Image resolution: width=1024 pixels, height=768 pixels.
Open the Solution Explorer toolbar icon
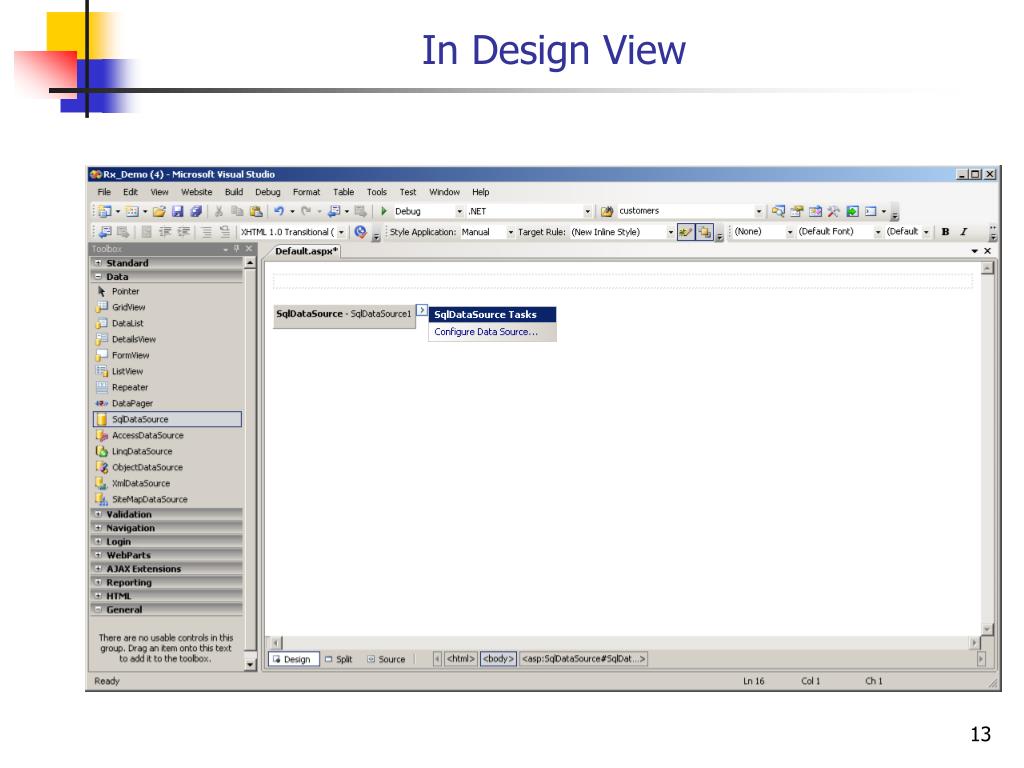778,211
